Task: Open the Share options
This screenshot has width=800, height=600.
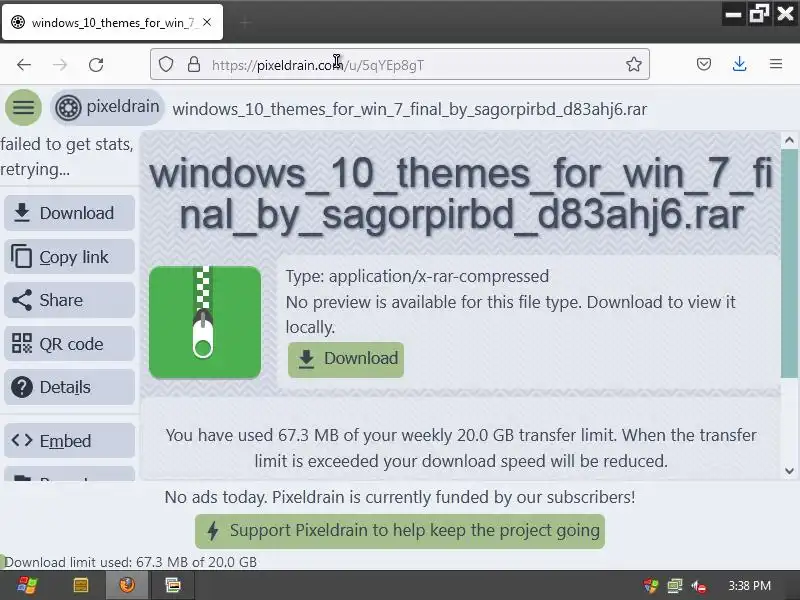Action: tap(69, 300)
